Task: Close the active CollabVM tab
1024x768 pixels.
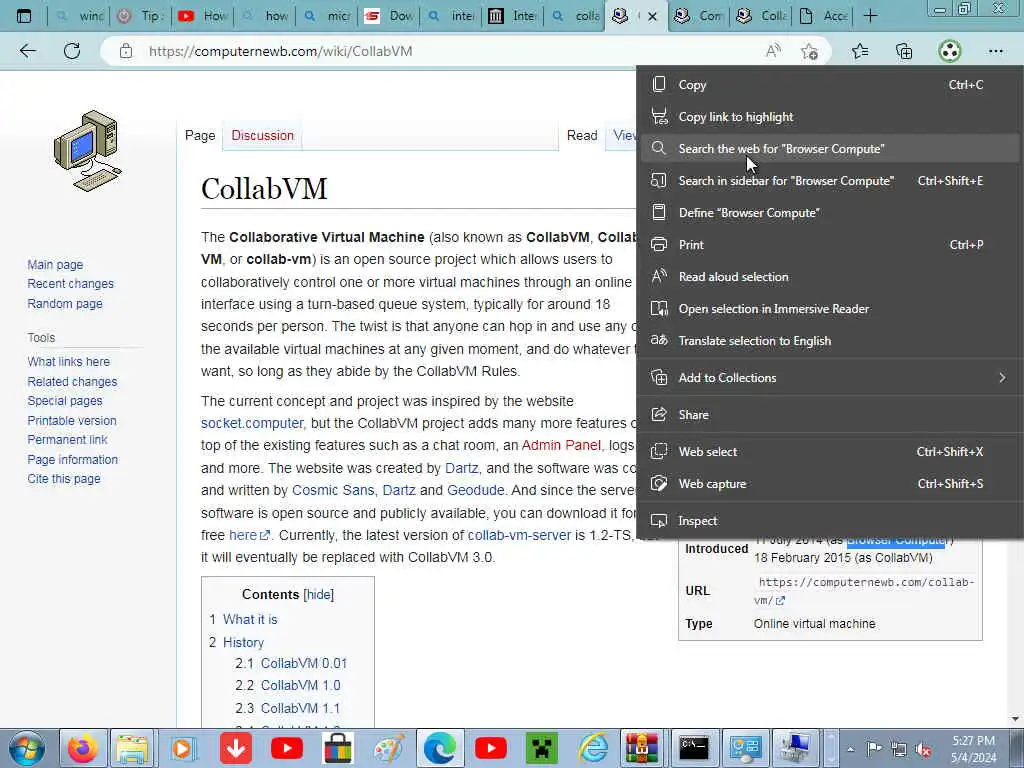Action: click(652, 16)
